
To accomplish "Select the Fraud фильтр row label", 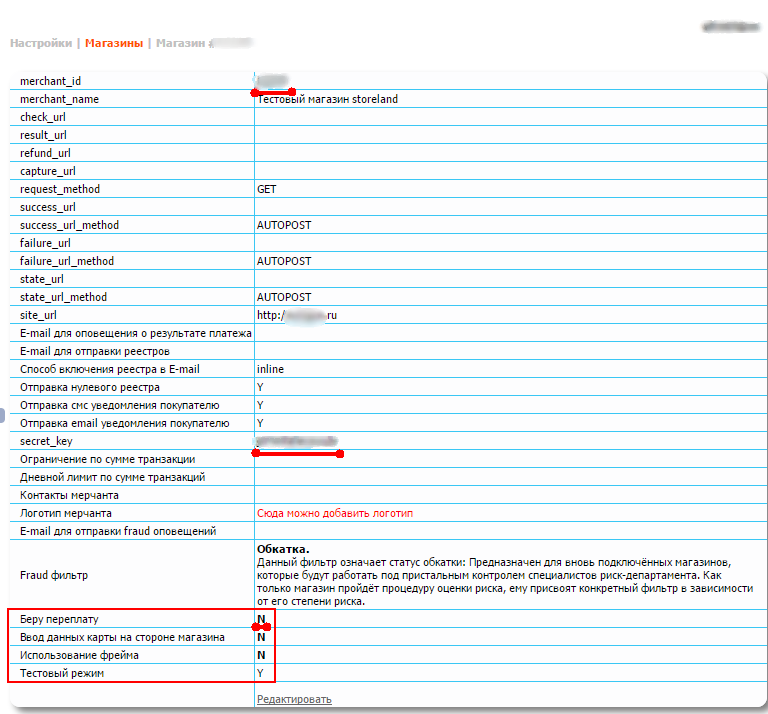I will pyautogui.click(x=54, y=575).
